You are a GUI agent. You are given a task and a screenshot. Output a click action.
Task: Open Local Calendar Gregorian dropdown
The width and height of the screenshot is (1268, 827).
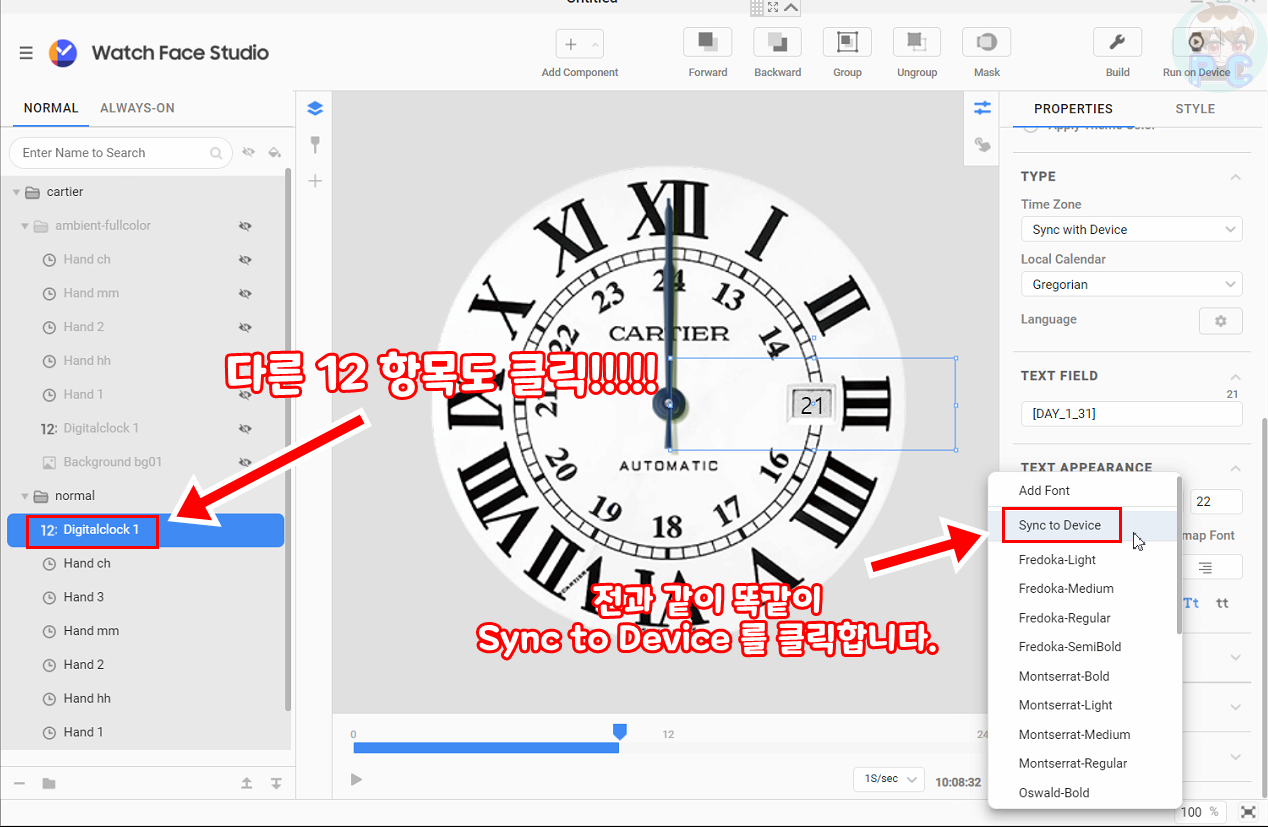[1131, 284]
